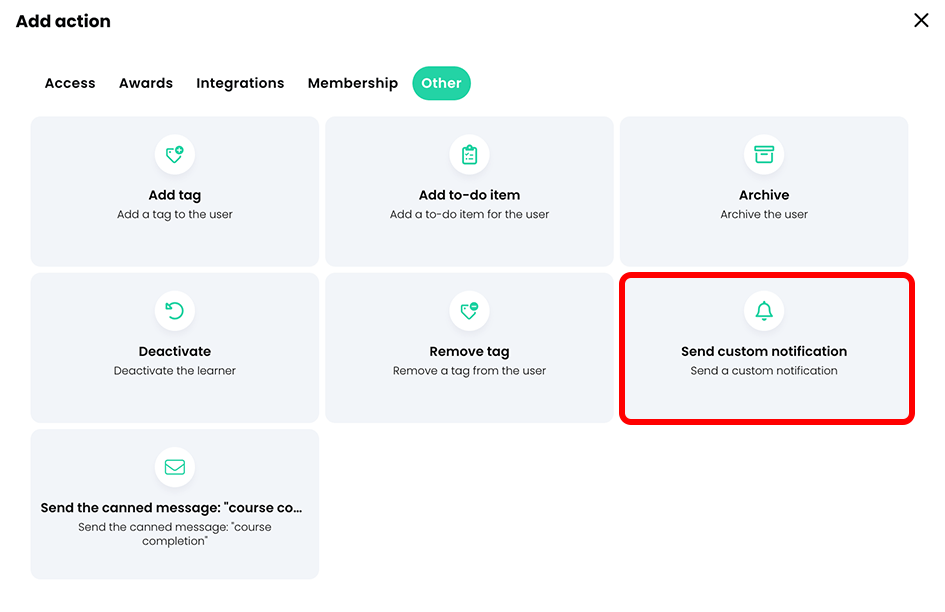The width and height of the screenshot is (945, 612).
Task: Choose the Deactivate the learner action
Action: click(x=175, y=348)
